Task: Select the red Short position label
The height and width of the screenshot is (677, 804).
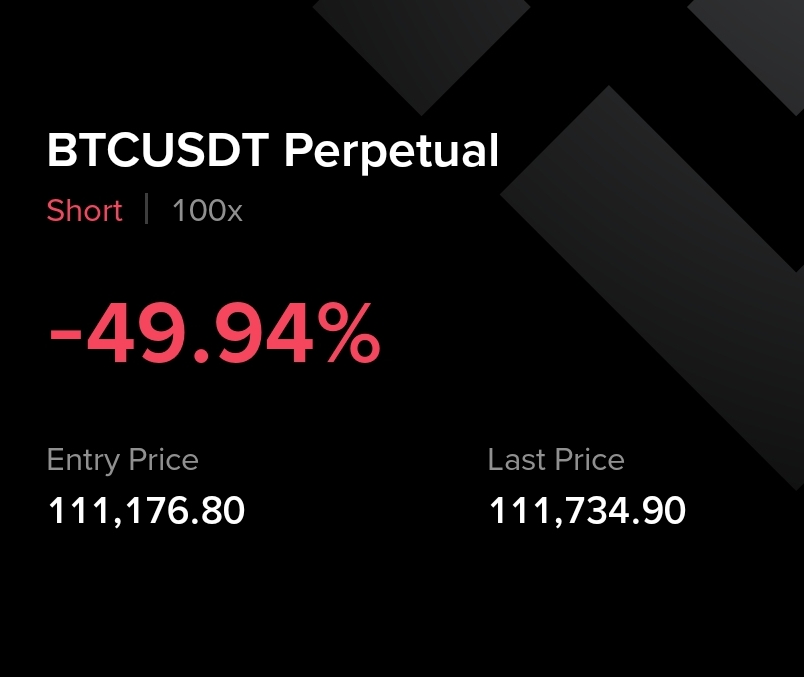Action: click(85, 211)
